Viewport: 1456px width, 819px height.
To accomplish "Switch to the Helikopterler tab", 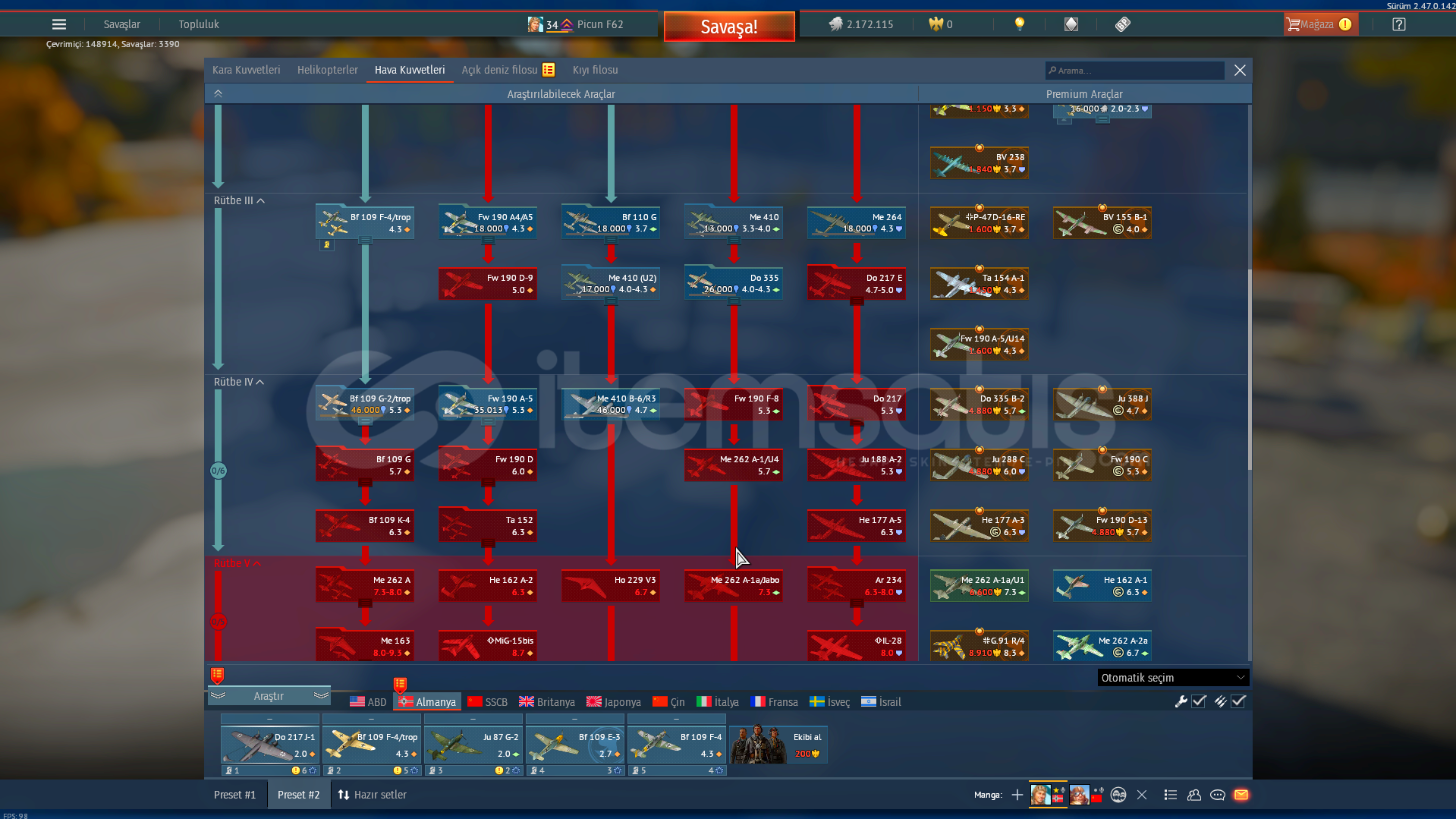I will (x=328, y=70).
